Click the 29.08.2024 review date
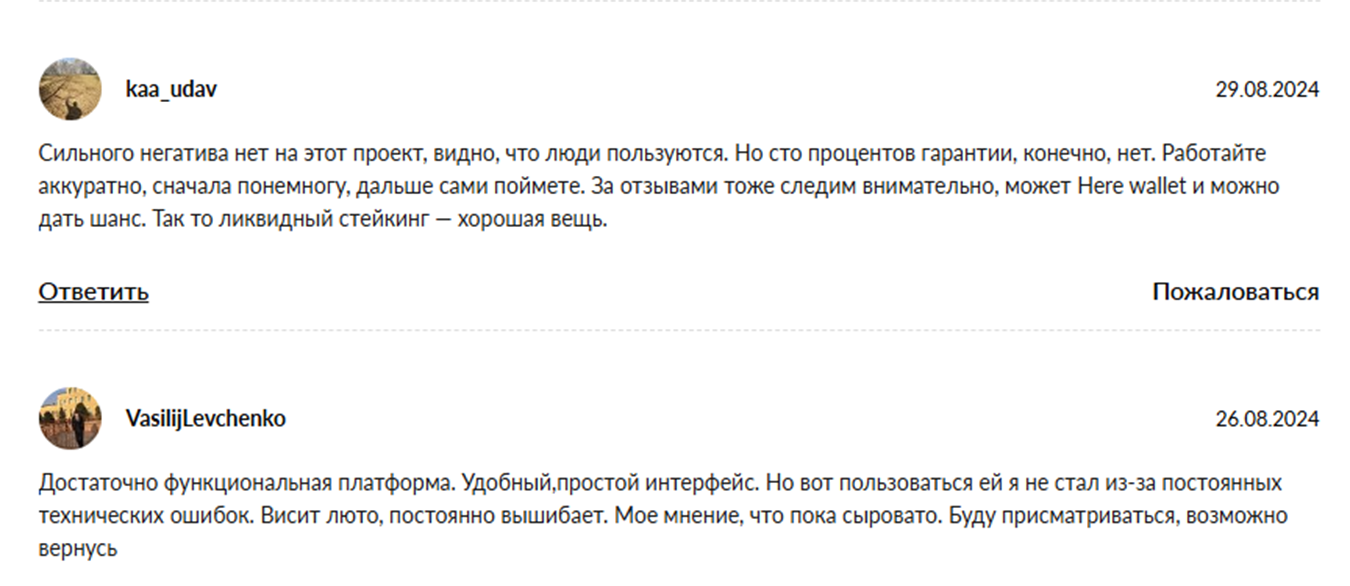Screen dimensions: 1350x586 tap(1267, 89)
